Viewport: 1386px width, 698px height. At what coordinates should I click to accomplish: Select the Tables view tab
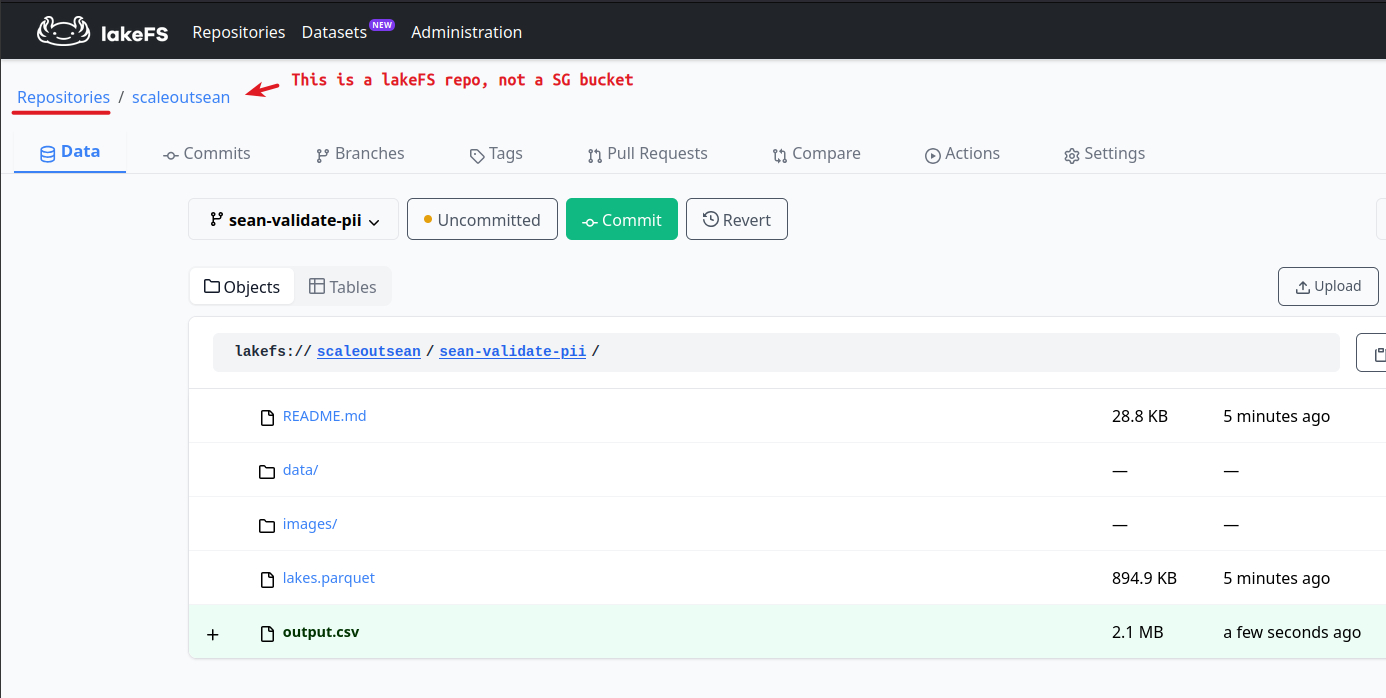342,286
